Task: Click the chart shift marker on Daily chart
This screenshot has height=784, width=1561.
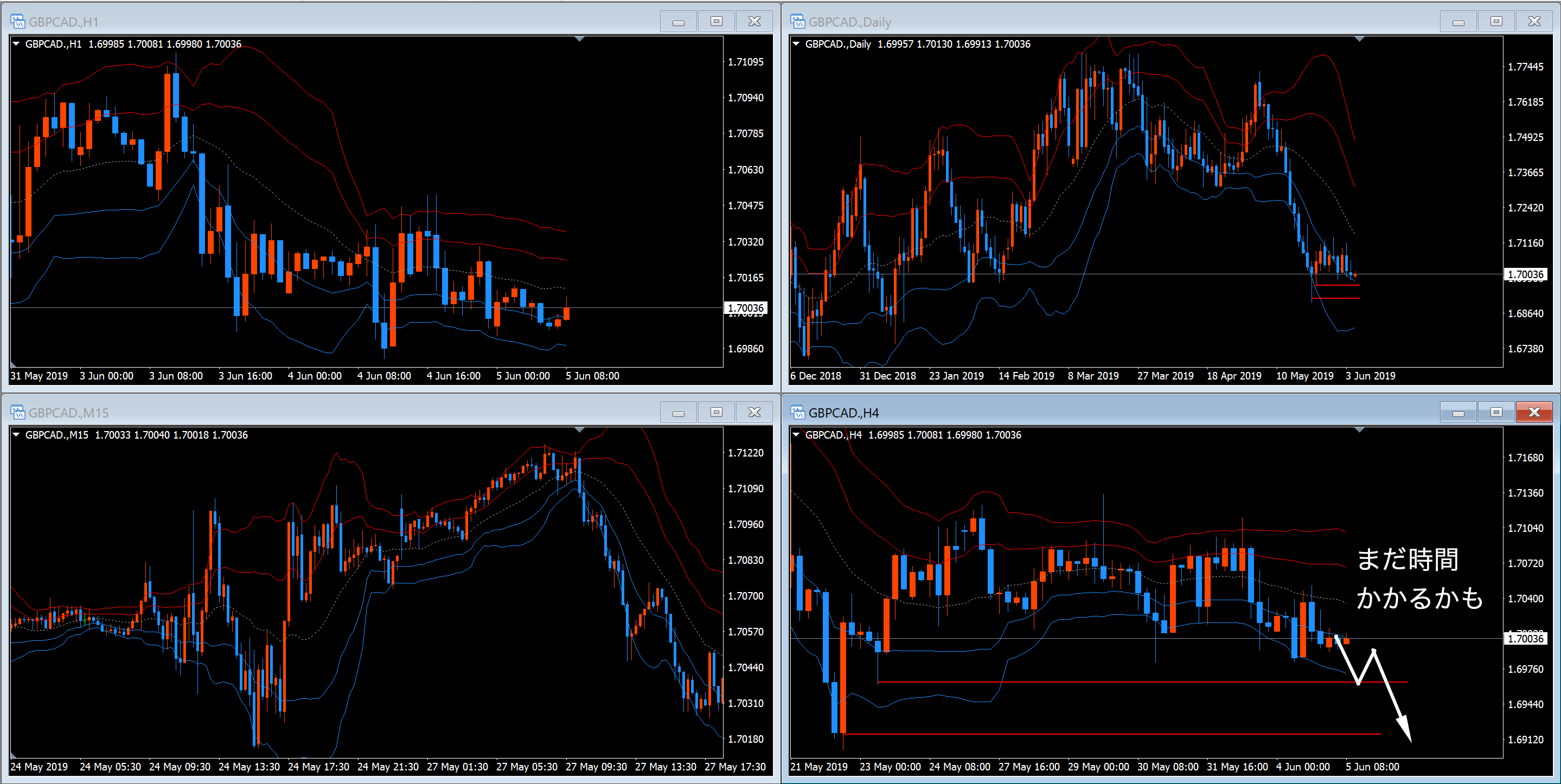Action: (1359, 40)
